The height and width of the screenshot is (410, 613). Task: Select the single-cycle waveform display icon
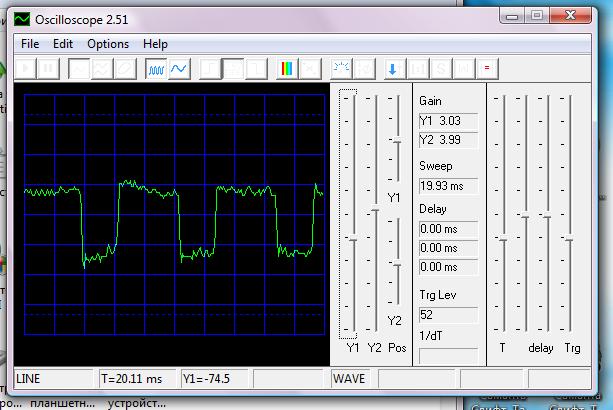(x=179, y=69)
